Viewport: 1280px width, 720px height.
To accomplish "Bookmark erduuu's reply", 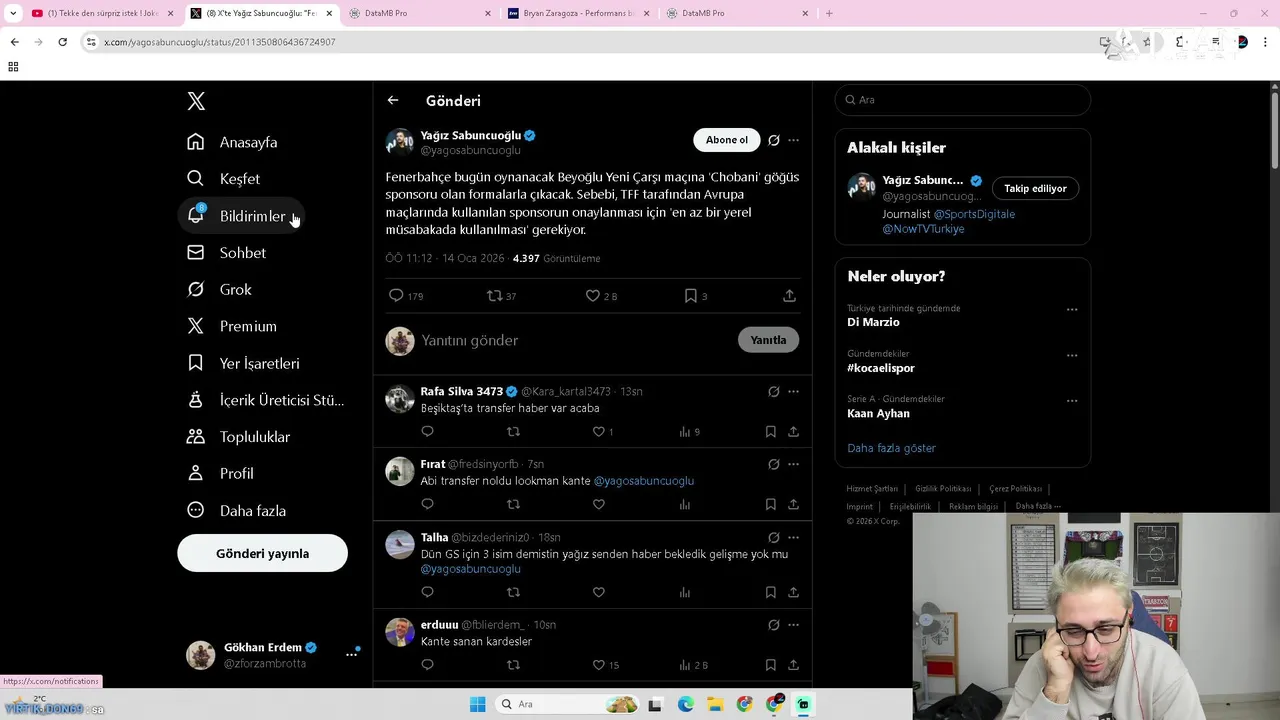I will [x=770, y=665].
